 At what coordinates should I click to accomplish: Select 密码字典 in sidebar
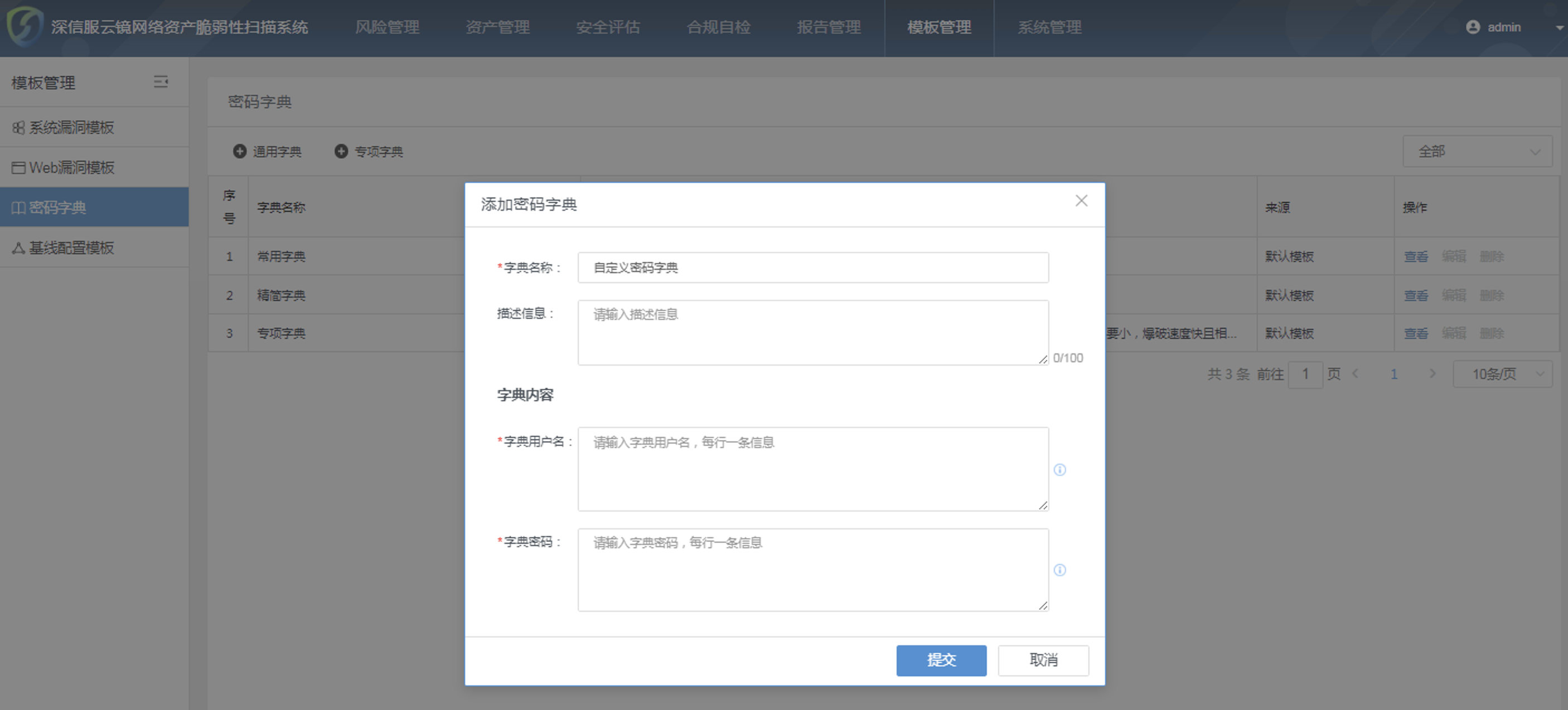coord(94,207)
